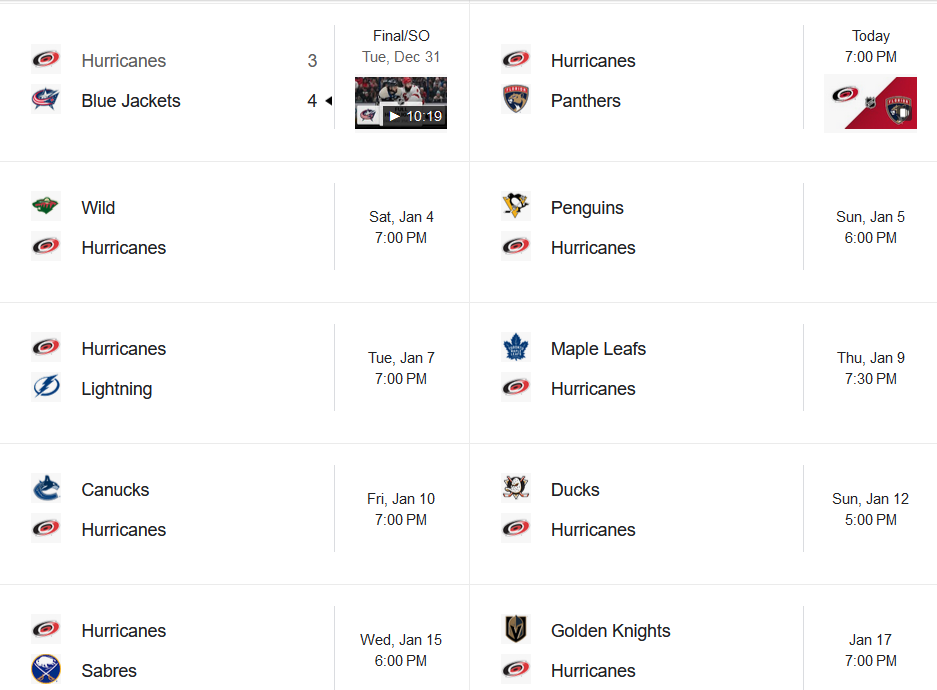The height and width of the screenshot is (690, 937).
Task: Click the Minnesota Wild logo
Action: pos(46,207)
